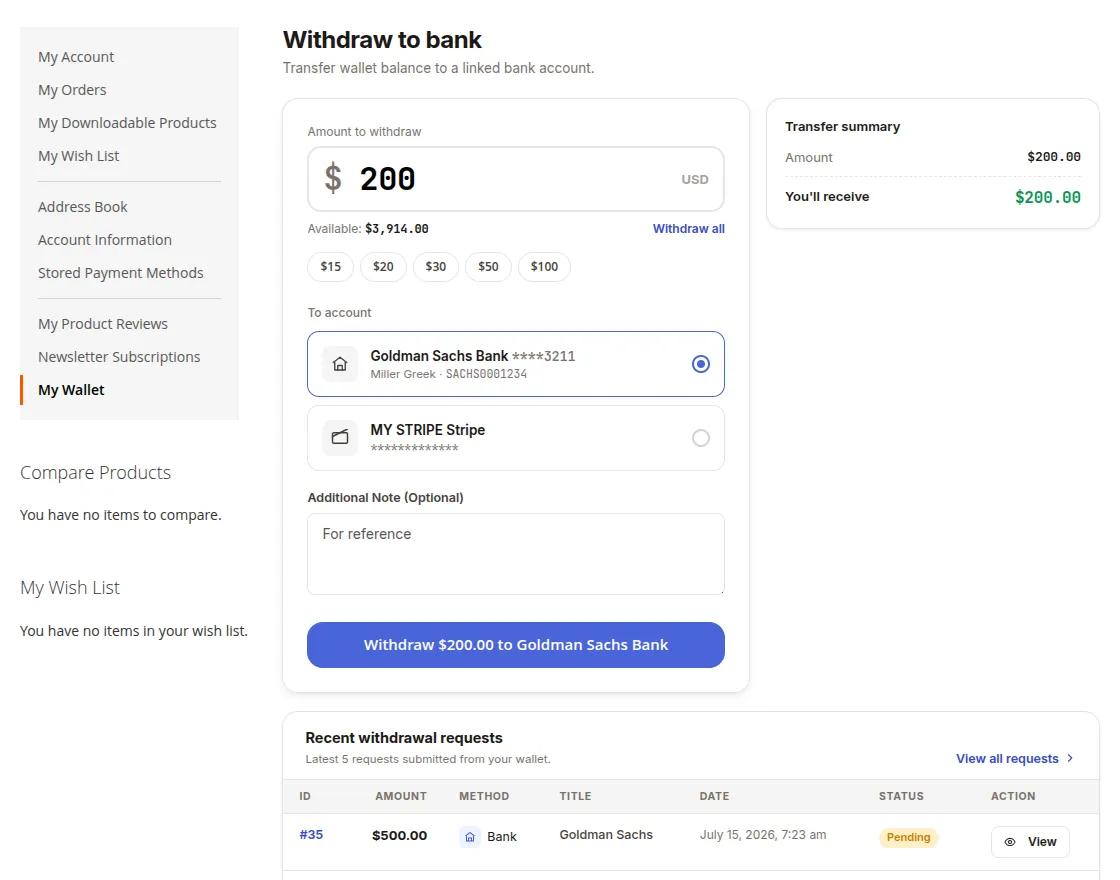Image resolution: width=1120 pixels, height=880 pixels.
Task: Open Account Information page
Action: tap(105, 240)
